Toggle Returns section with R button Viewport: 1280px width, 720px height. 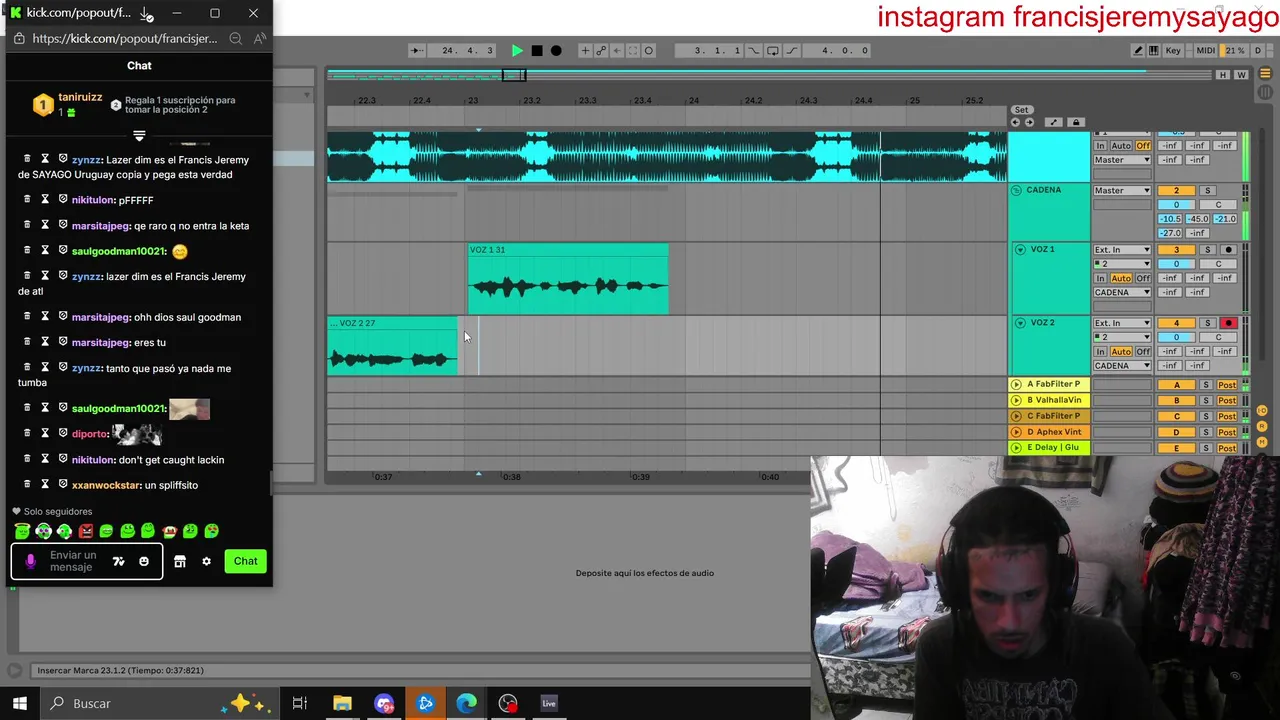[1262, 426]
